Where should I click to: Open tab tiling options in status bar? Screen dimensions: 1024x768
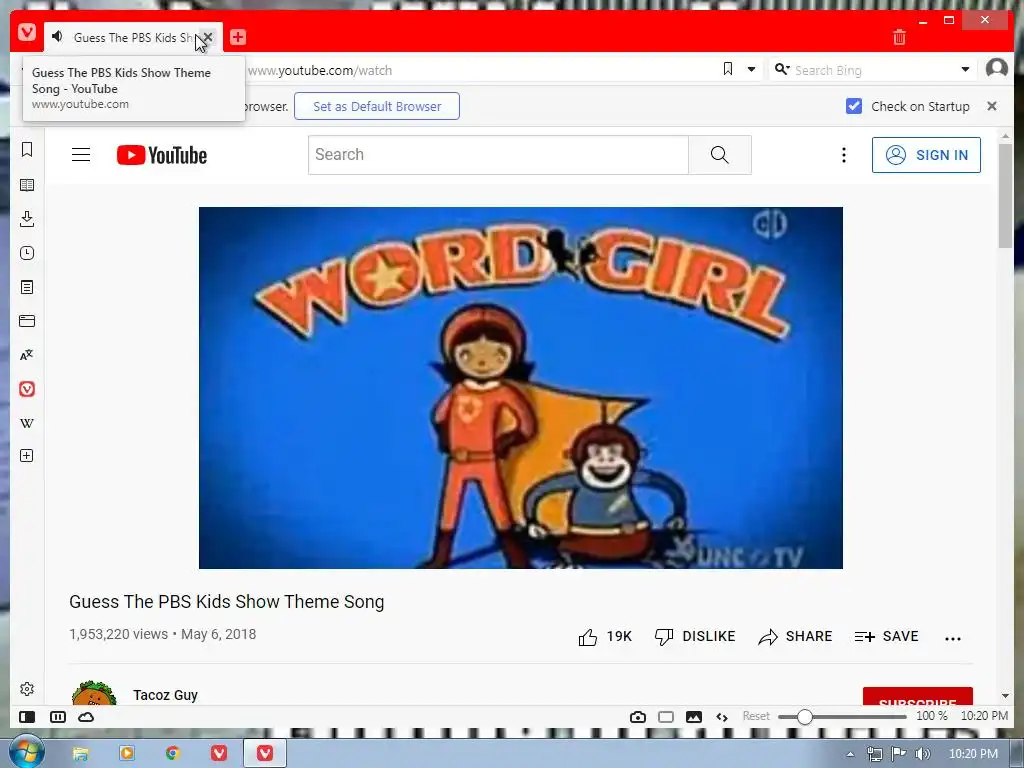point(57,717)
